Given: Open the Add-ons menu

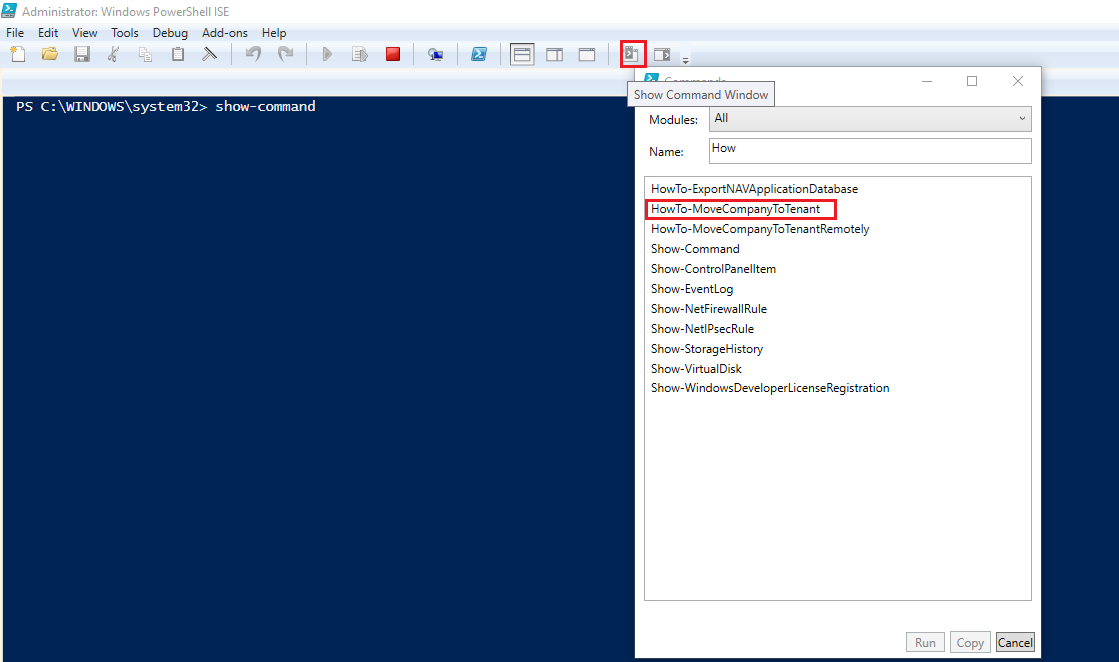Looking at the screenshot, I should [225, 33].
